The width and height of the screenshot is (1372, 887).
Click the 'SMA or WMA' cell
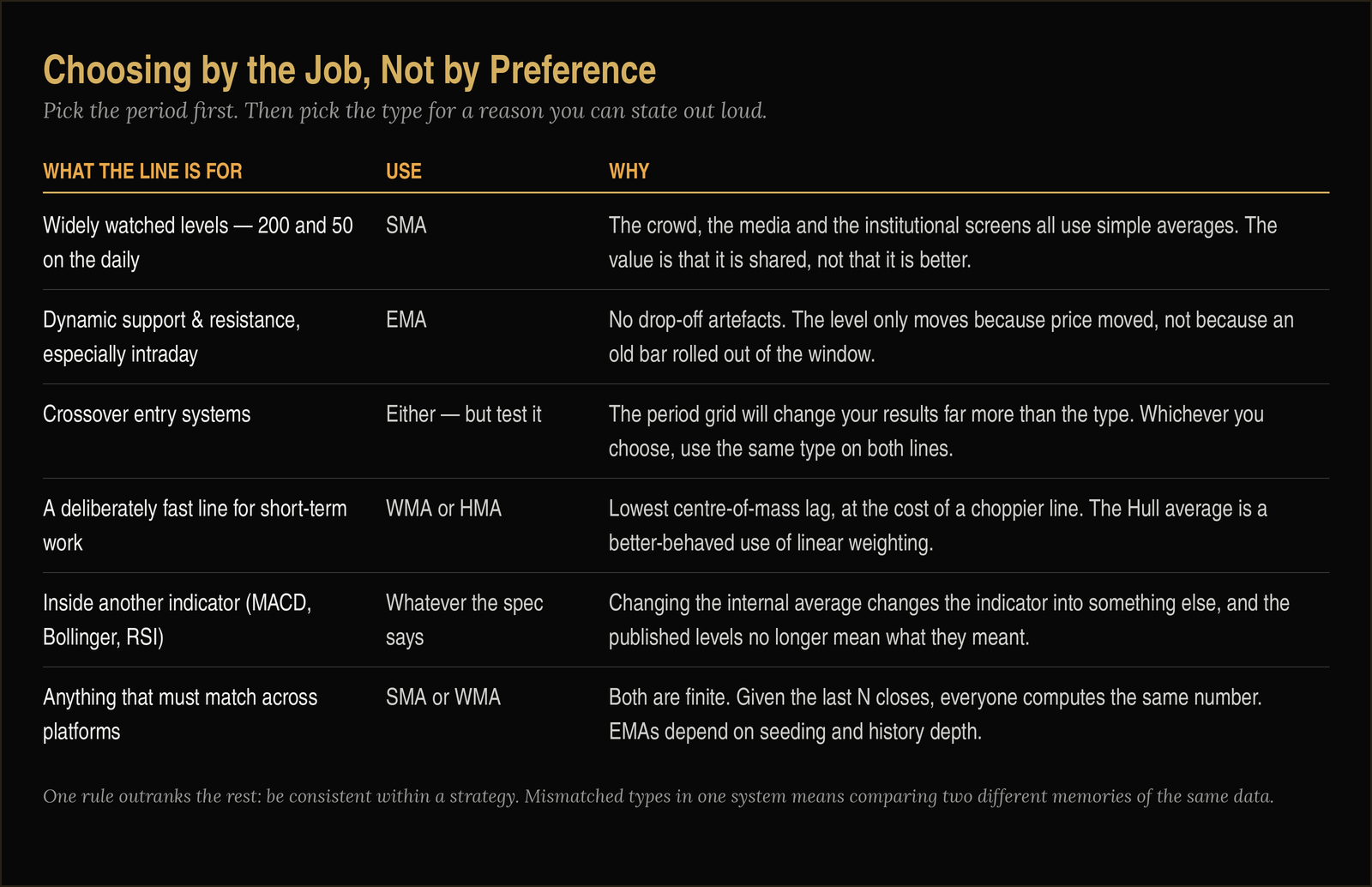pyautogui.click(x=443, y=697)
